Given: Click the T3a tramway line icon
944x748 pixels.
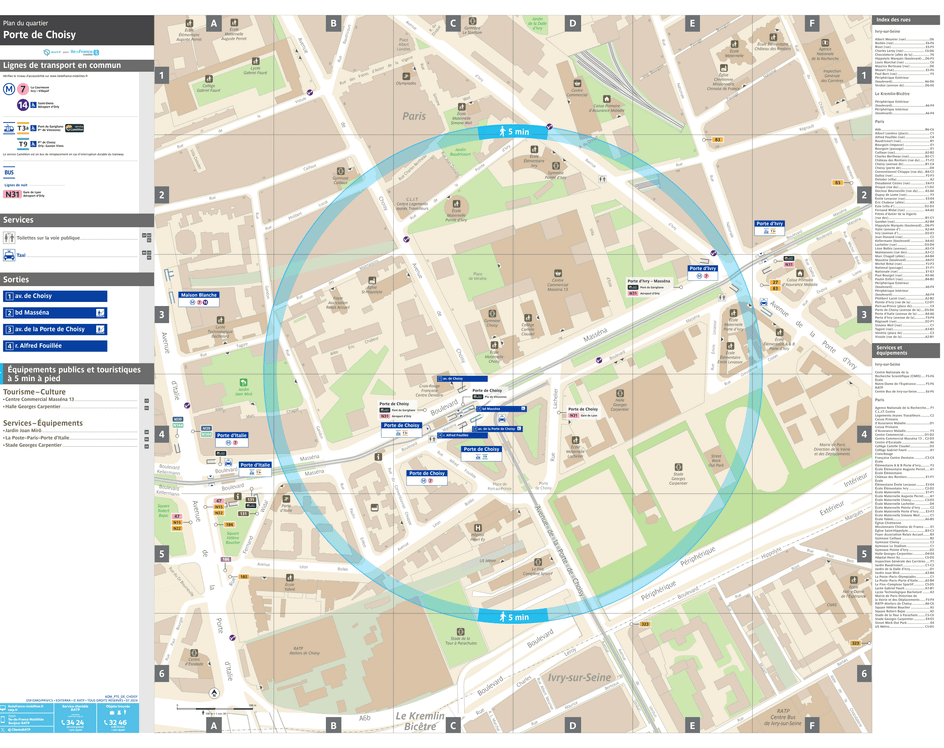Looking at the screenshot, I should click(21, 128).
